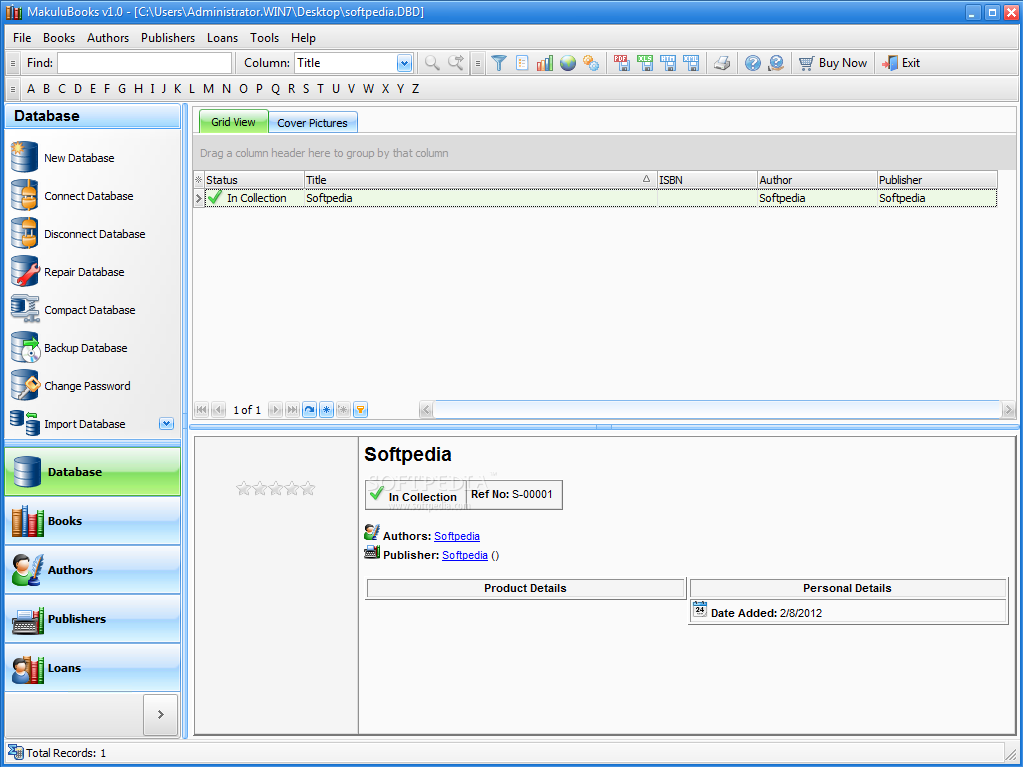Open the Column dropdown showing Title

tap(405, 63)
